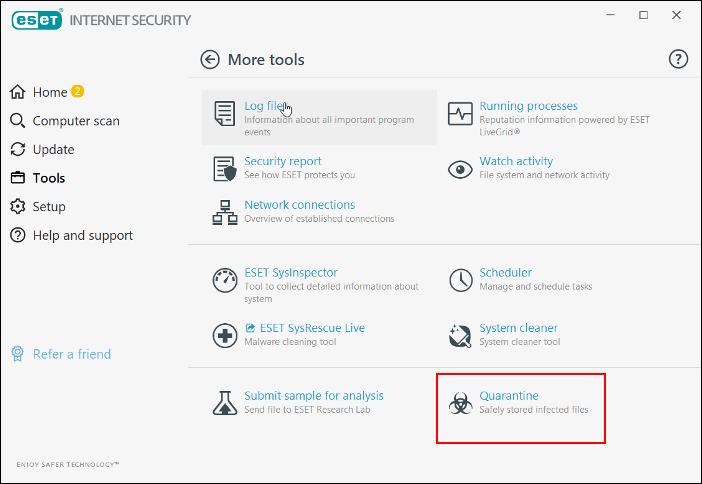Open the Setup section
This screenshot has width=702, height=484.
pyautogui.click(x=49, y=207)
